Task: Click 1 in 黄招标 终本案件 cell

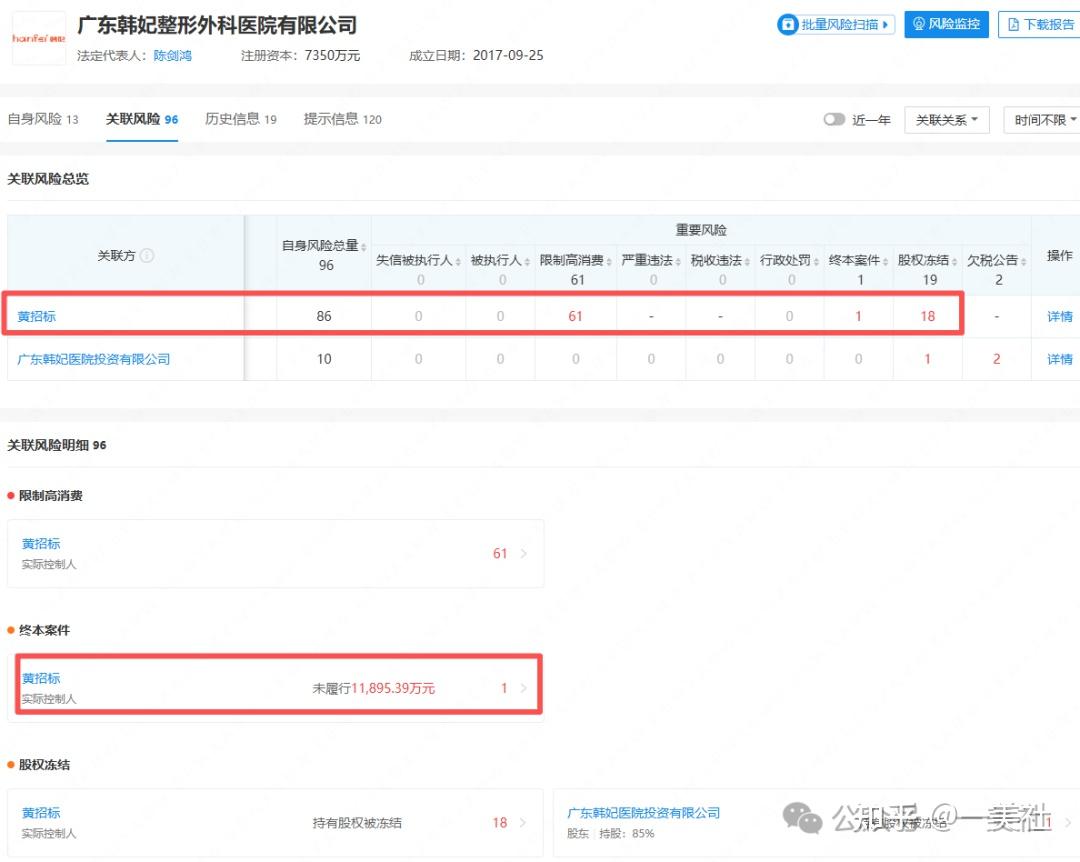Action: pos(858,316)
